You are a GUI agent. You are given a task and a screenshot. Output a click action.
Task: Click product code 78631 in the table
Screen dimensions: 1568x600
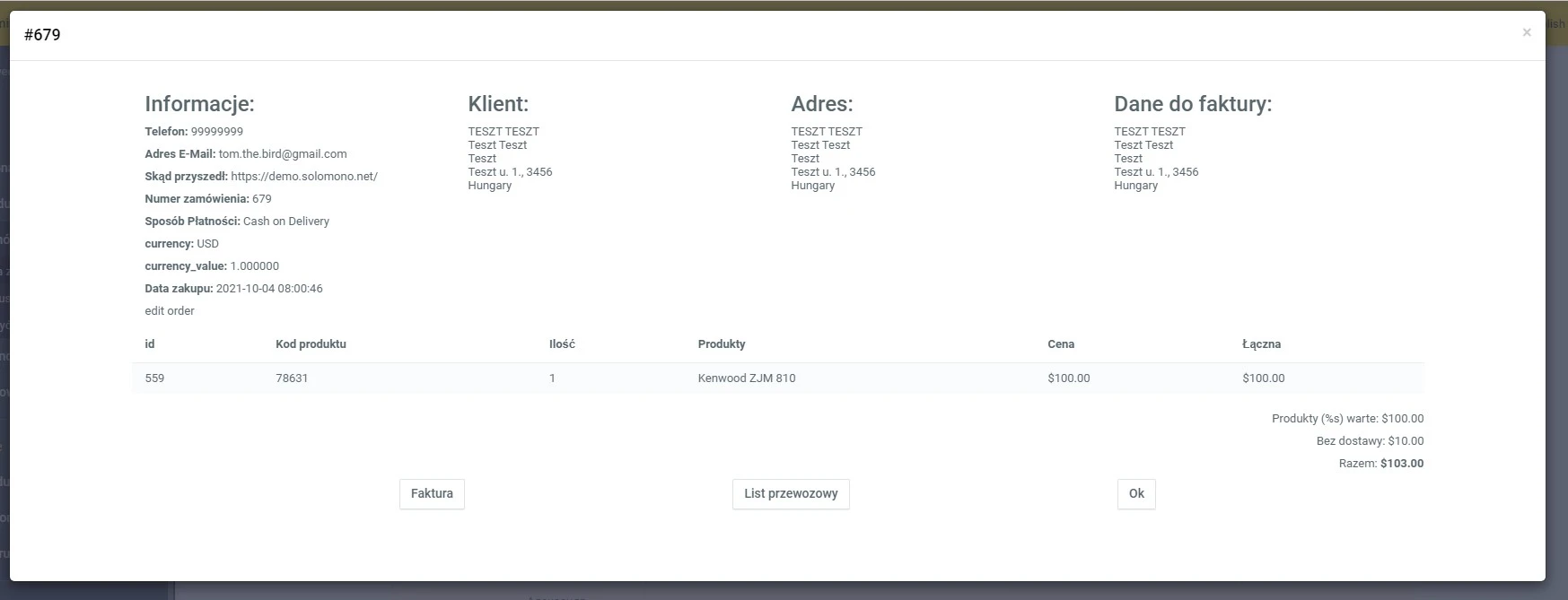pos(292,378)
